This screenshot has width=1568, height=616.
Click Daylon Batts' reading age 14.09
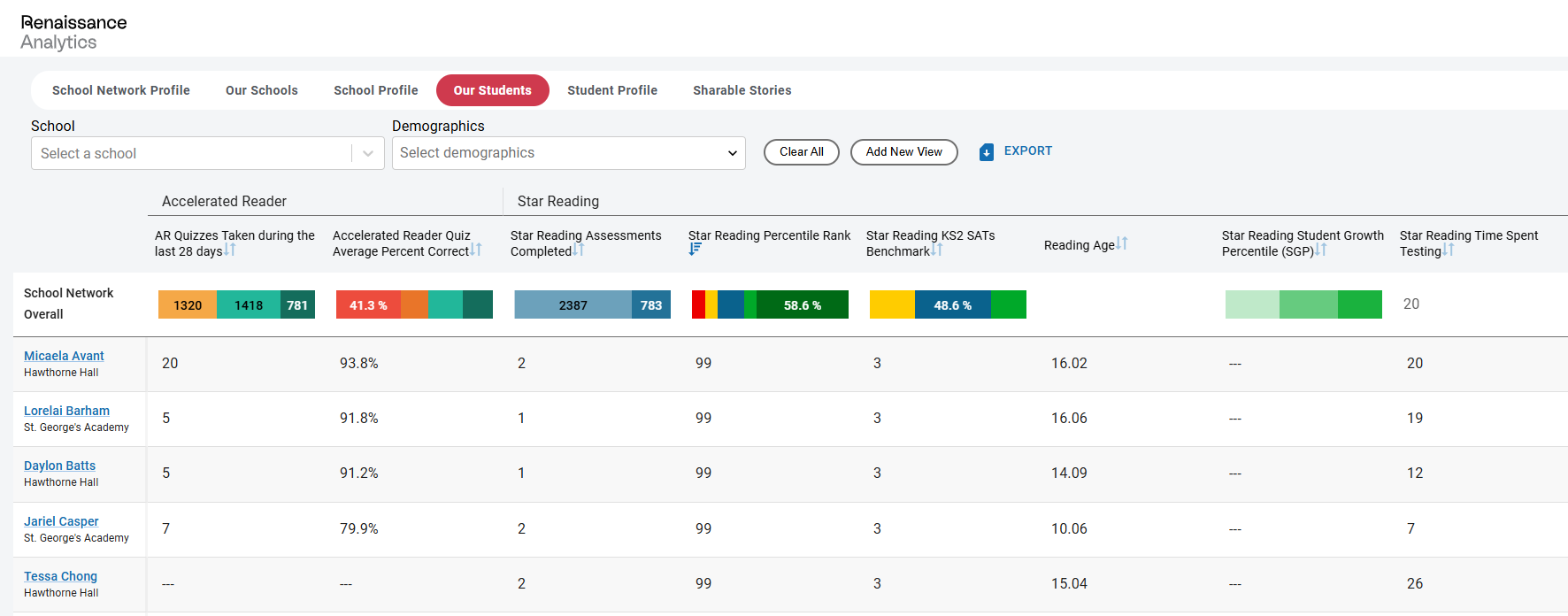tap(1069, 473)
